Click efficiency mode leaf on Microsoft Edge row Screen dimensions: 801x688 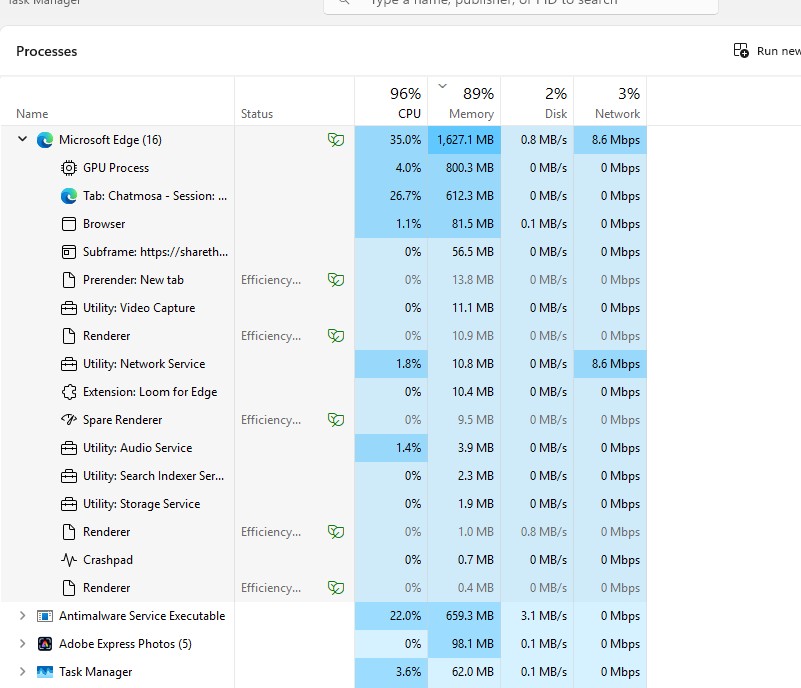(336, 140)
